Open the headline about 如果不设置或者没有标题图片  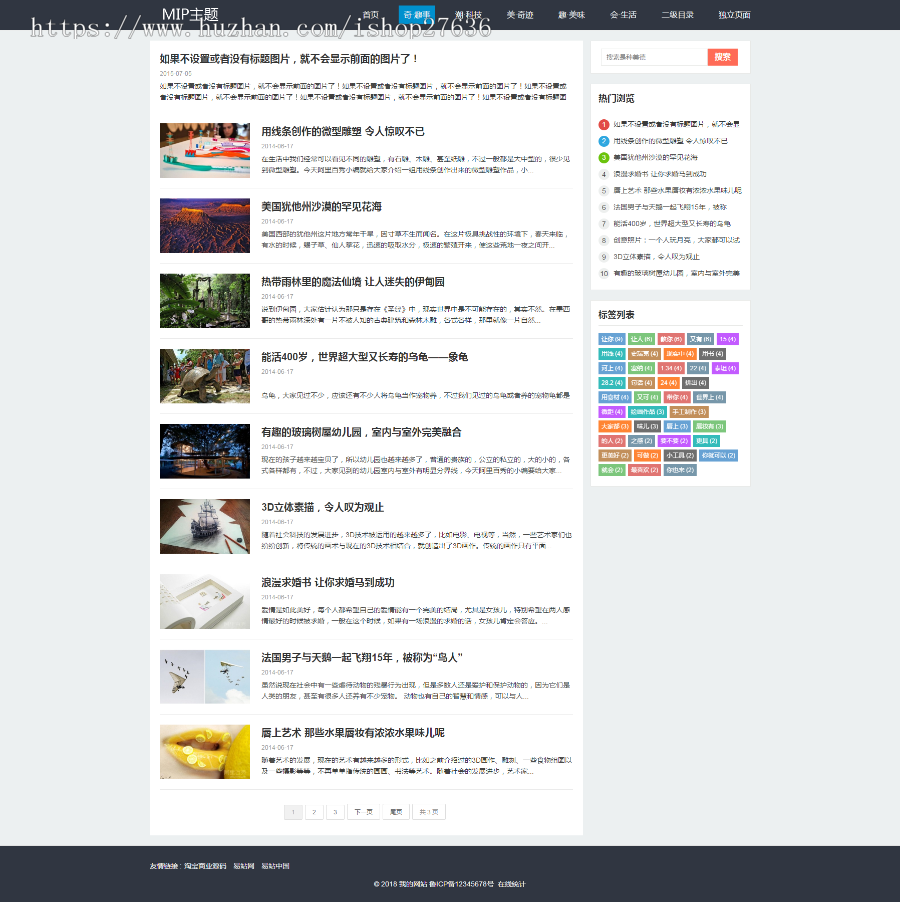point(289,59)
